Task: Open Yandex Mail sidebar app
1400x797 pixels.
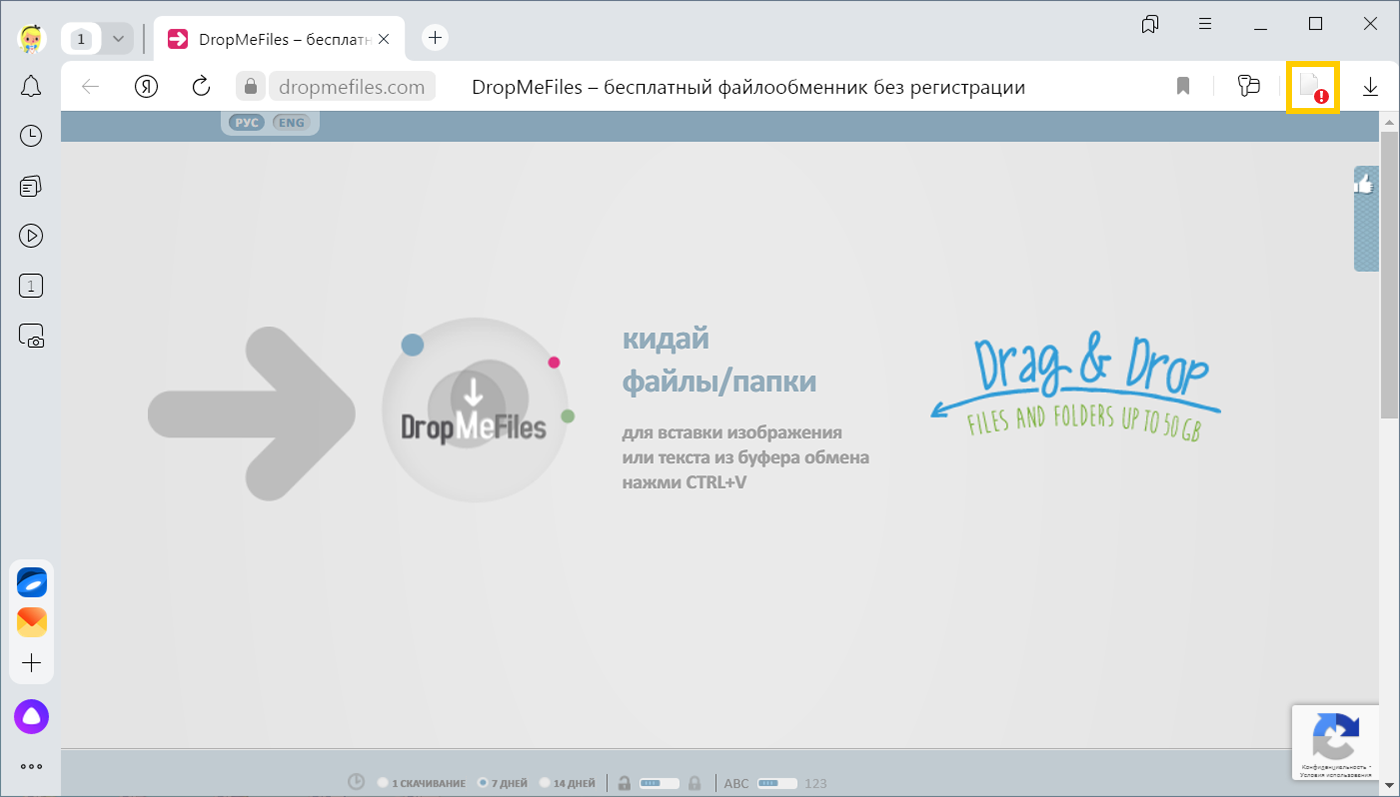Action: tap(31, 622)
